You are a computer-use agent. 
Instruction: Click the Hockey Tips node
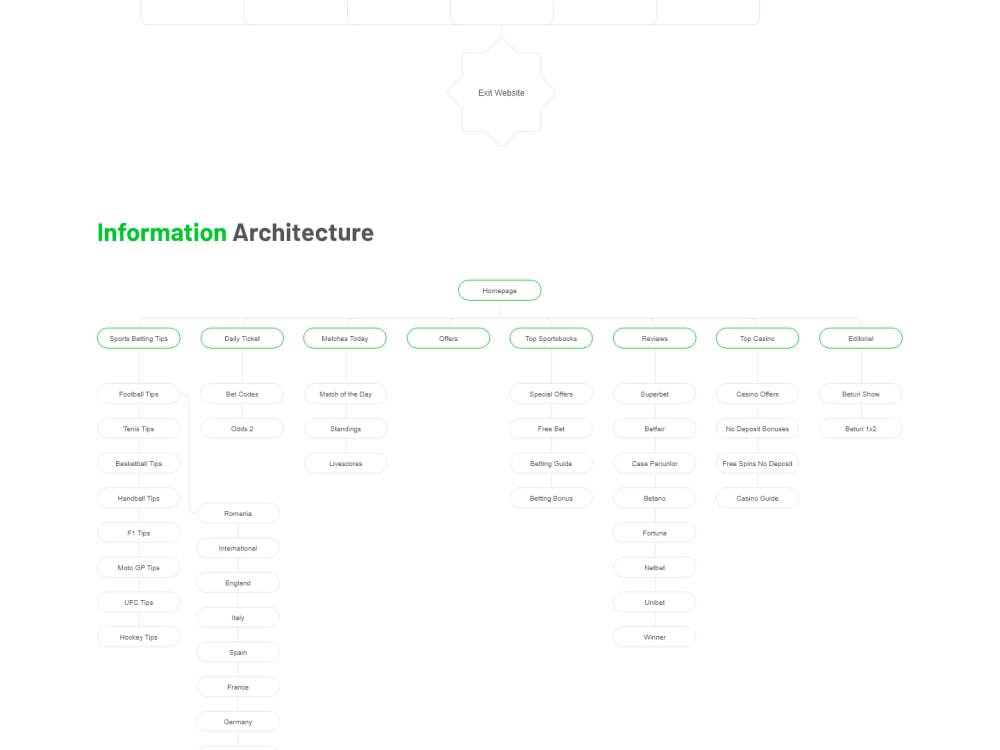coord(138,637)
